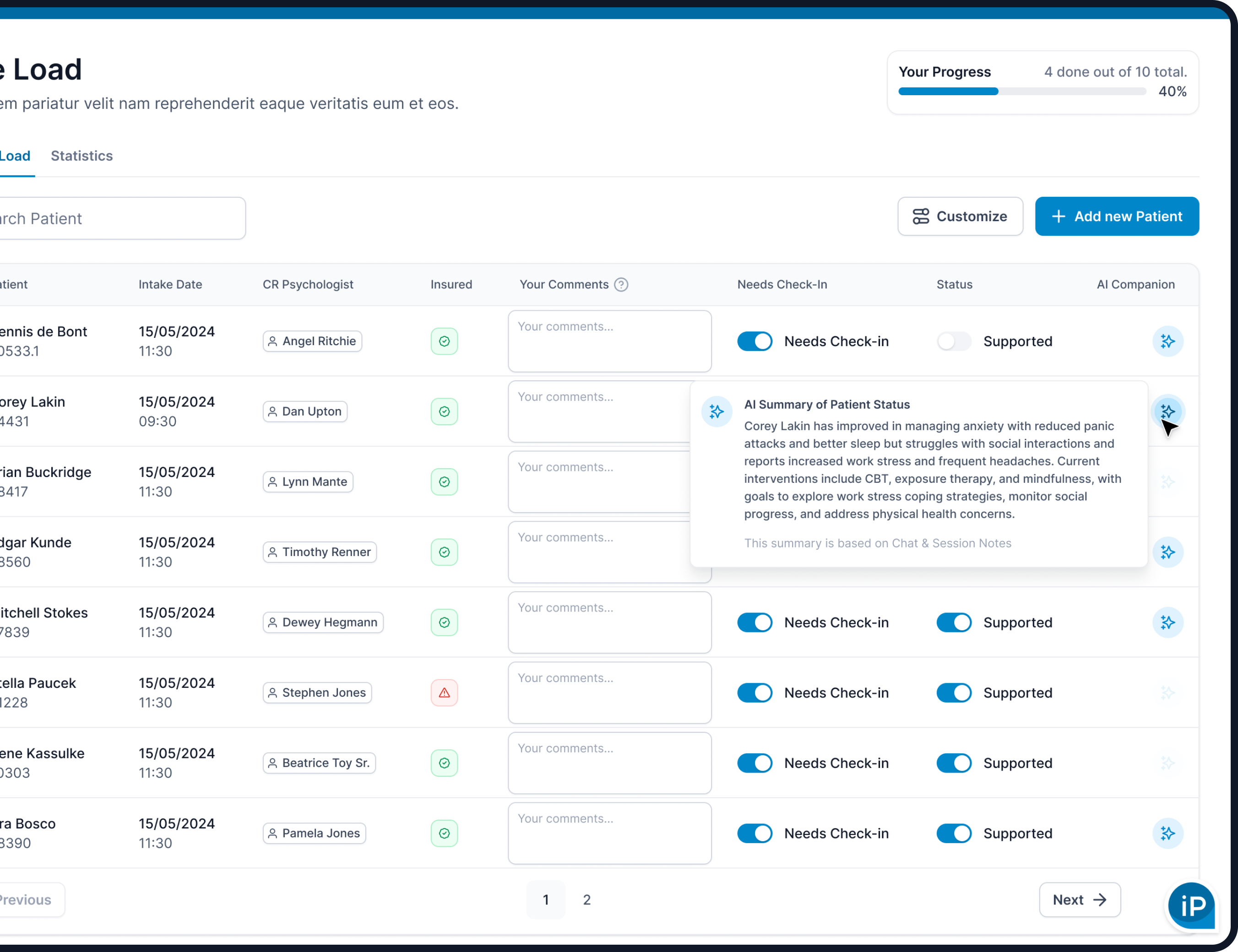Open Angel Ritchie psychologist chip

(x=312, y=341)
